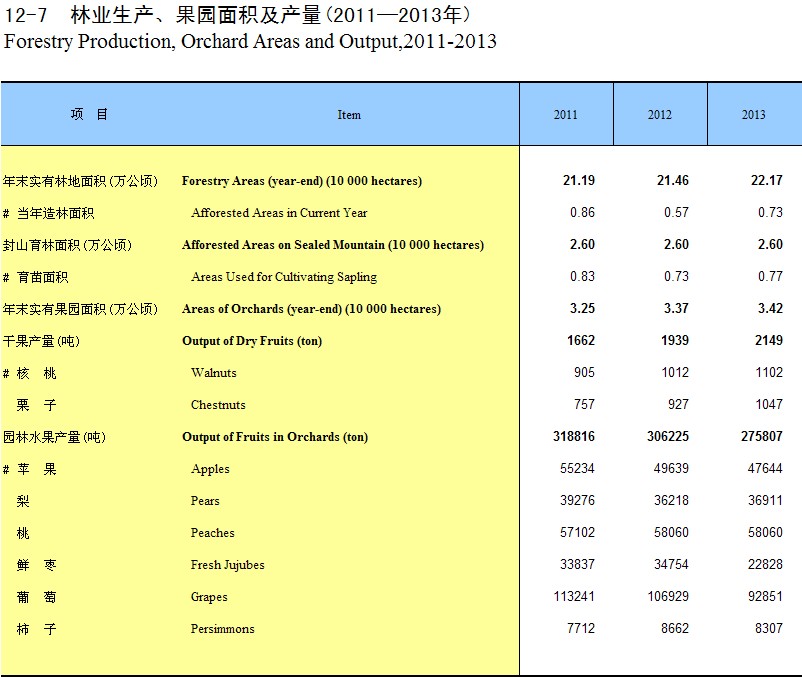Click the 2013 column header
This screenshot has width=802, height=677.
point(753,115)
